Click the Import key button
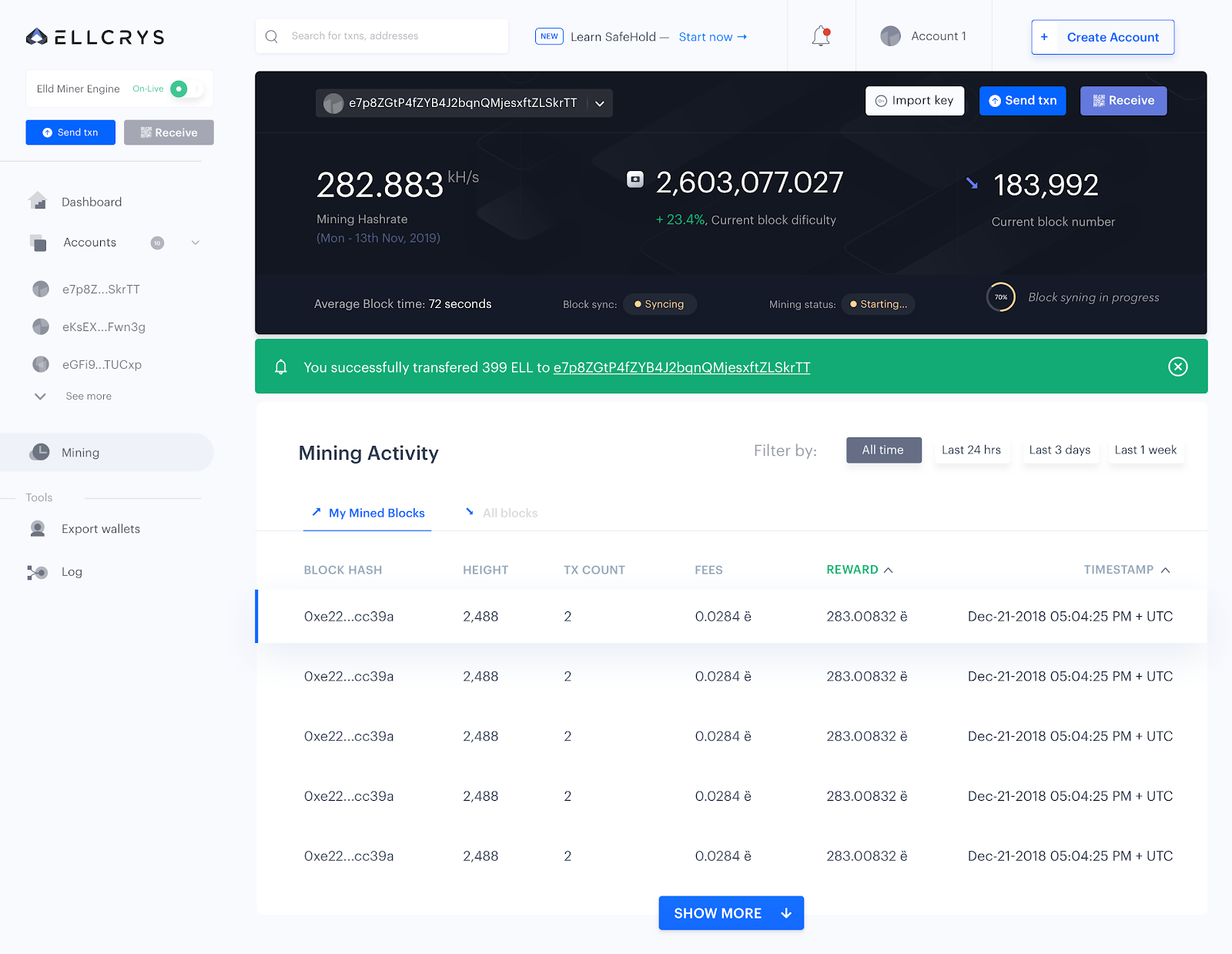1232x954 pixels. point(915,100)
